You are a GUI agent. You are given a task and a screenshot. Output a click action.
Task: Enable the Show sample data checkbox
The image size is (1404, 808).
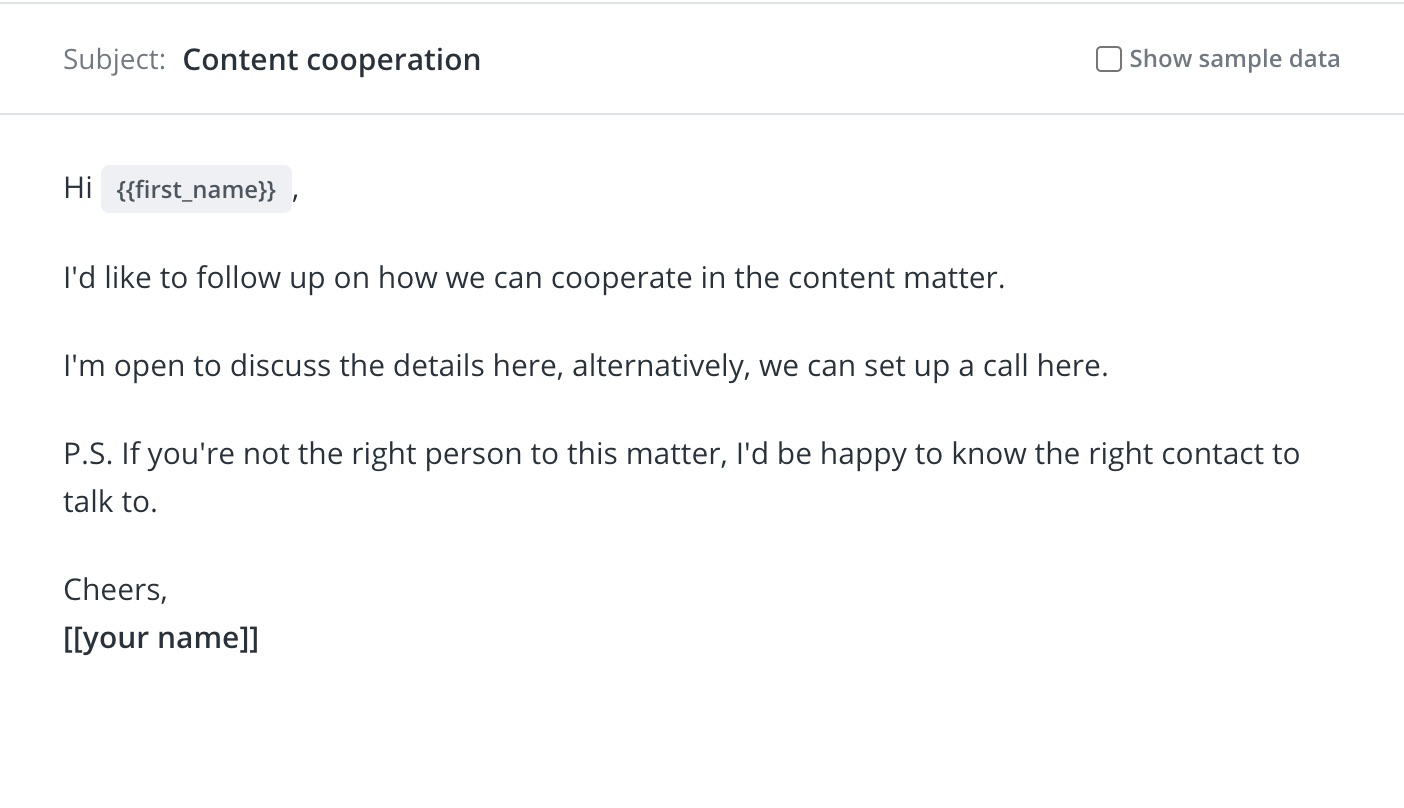click(x=1108, y=59)
